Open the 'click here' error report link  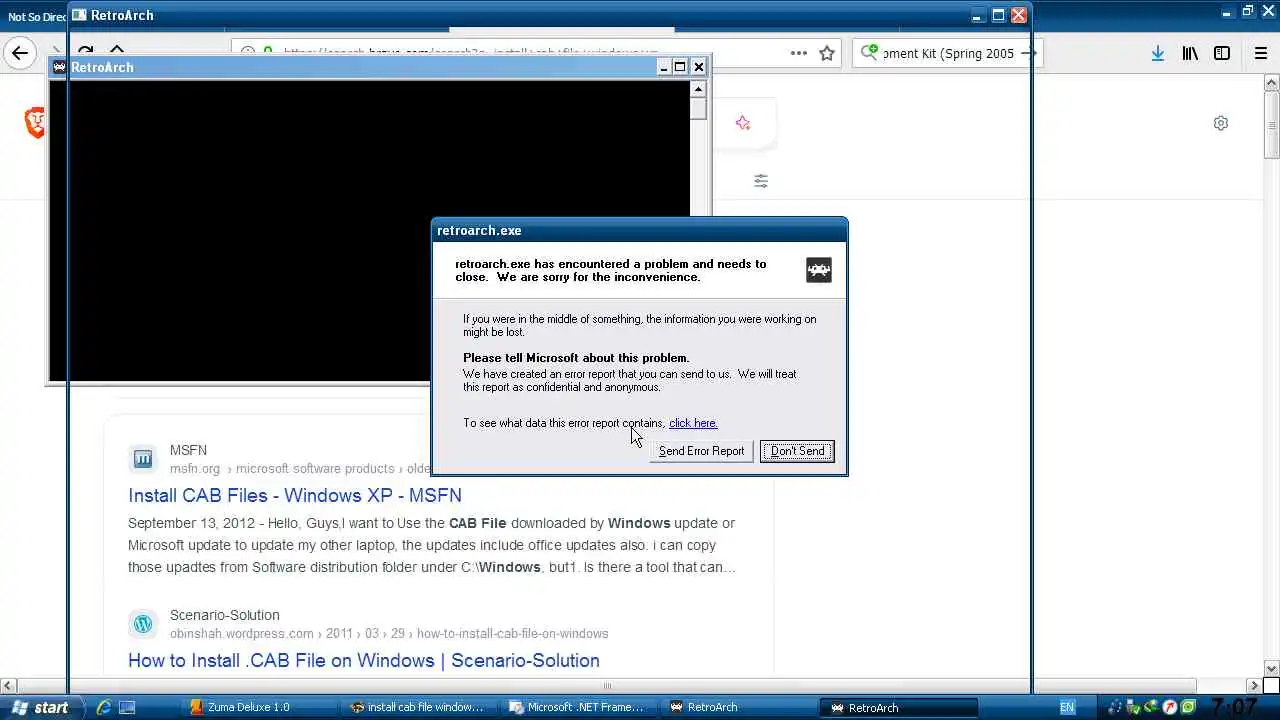(693, 423)
